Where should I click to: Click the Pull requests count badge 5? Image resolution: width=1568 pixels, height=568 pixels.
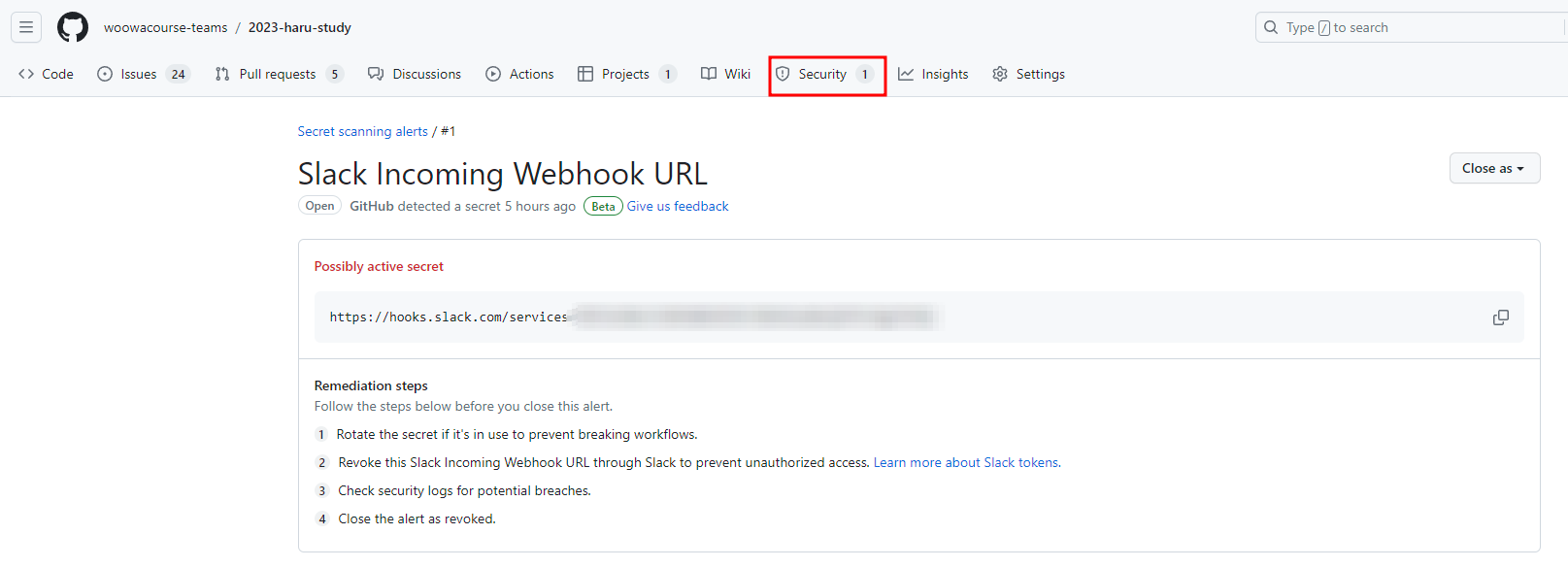(335, 74)
